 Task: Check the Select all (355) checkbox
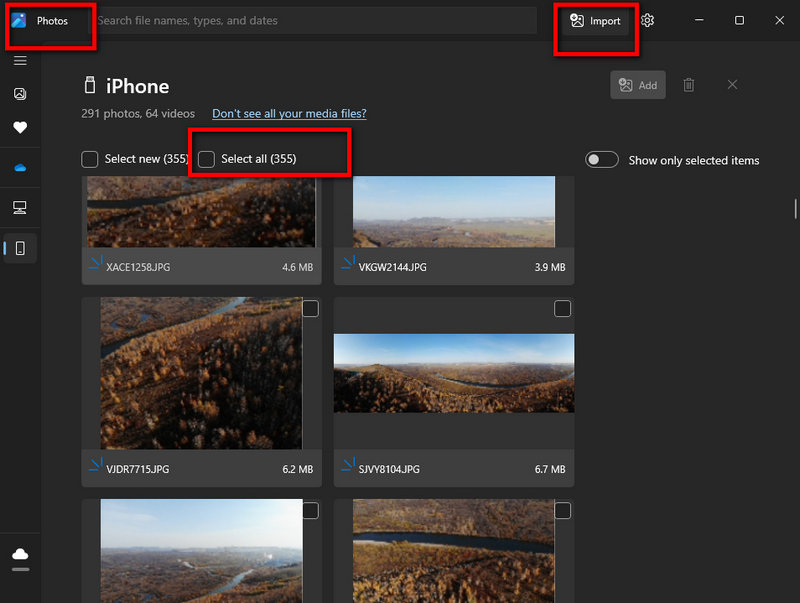pos(206,159)
